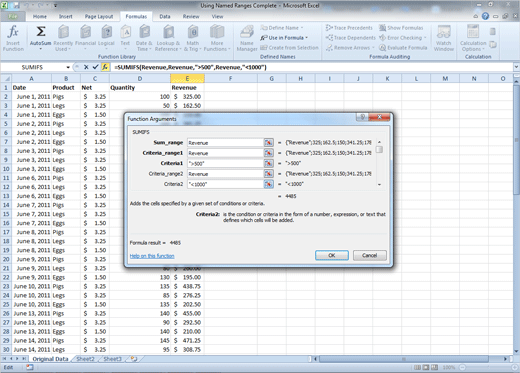This screenshot has width=520, height=373.
Task: Open the Text functions icon
Action: click(x=125, y=32)
